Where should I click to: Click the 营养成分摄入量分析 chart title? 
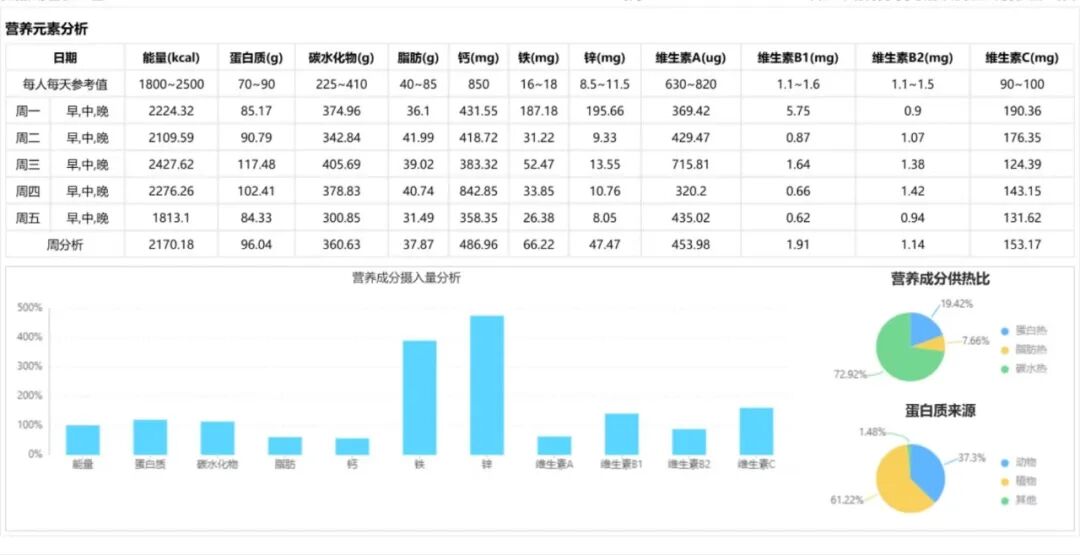tap(406, 278)
